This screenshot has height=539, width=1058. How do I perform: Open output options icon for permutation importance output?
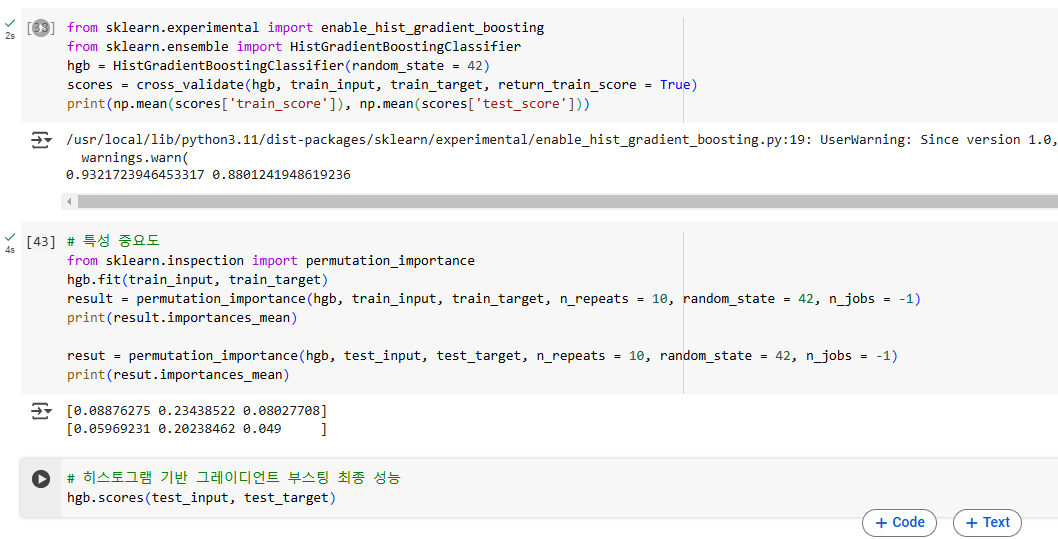[x=41, y=411]
